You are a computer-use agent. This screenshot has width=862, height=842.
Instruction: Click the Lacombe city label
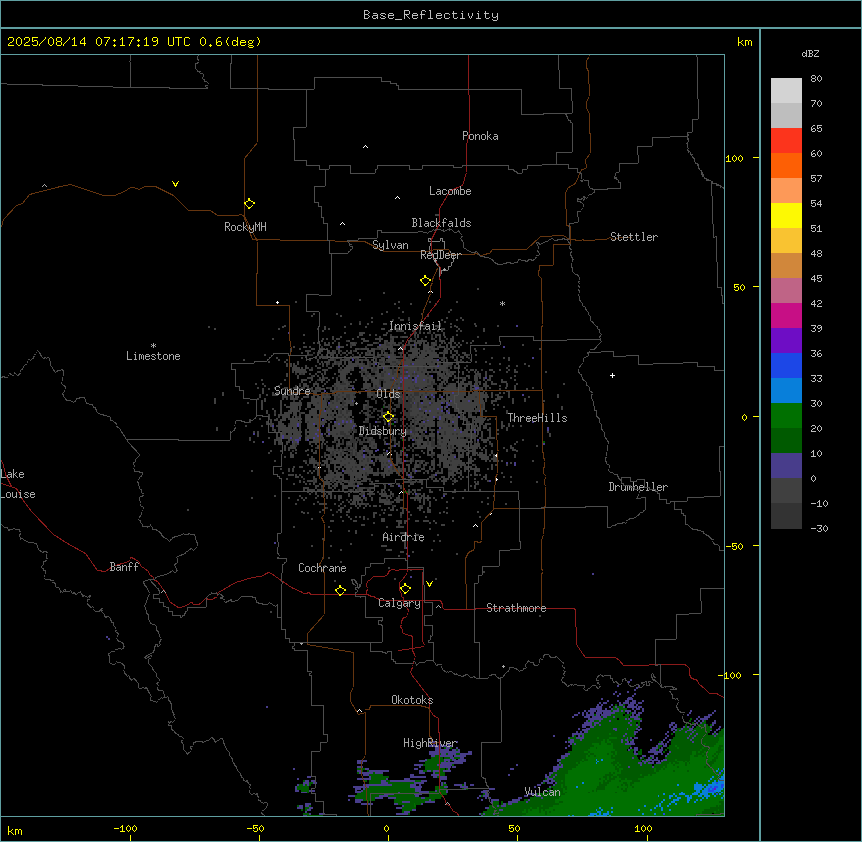[x=450, y=191]
